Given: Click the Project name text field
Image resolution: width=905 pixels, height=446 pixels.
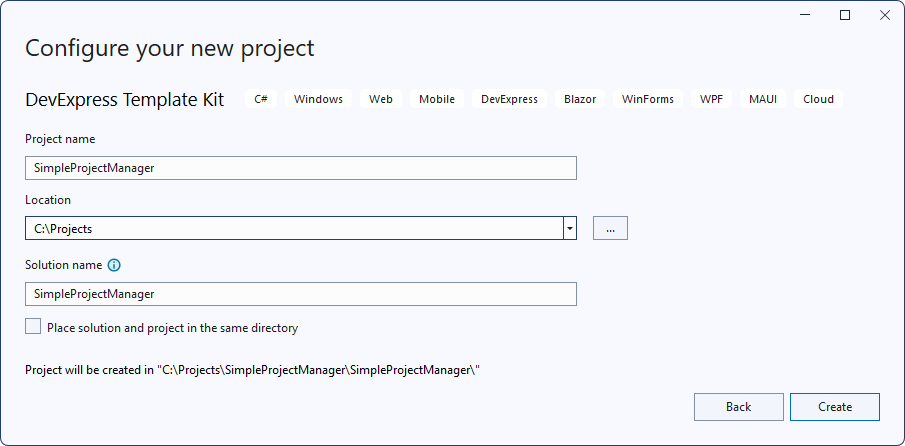Looking at the screenshot, I should tap(300, 168).
